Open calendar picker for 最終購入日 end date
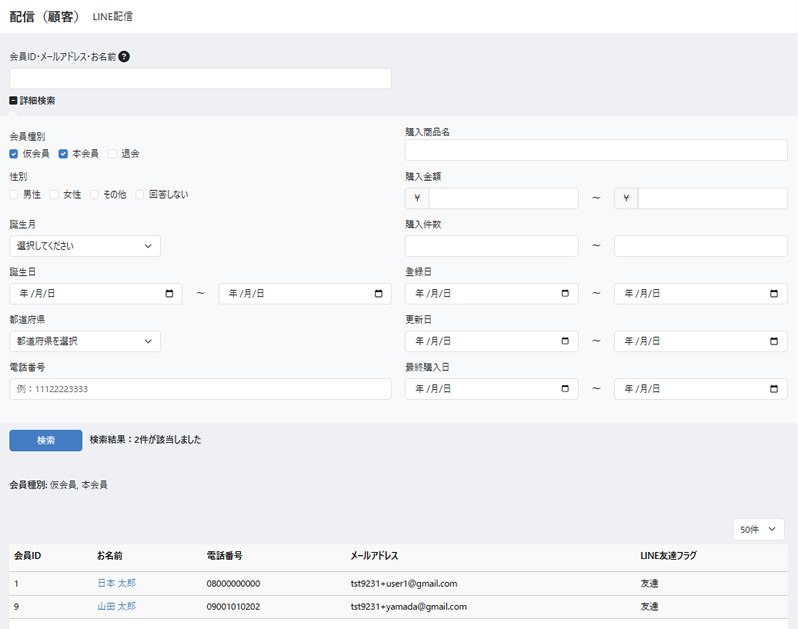This screenshot has height=629, width=798. coord(774,389)
